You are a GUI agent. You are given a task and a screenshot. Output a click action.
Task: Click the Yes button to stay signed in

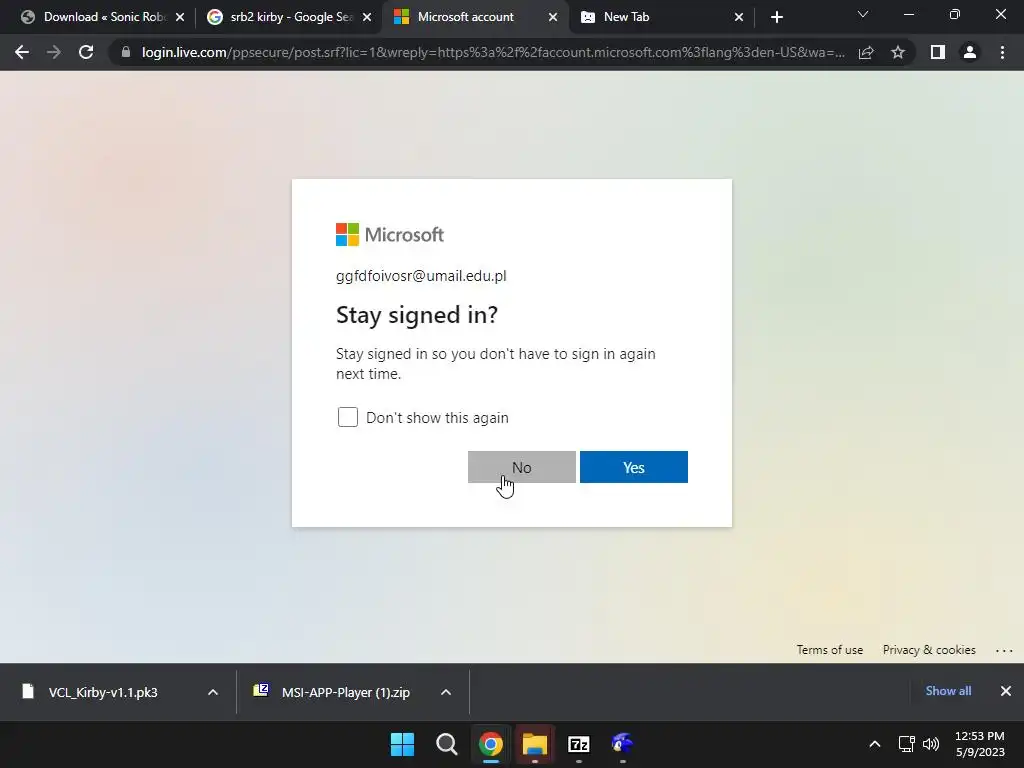coord(633,467)
